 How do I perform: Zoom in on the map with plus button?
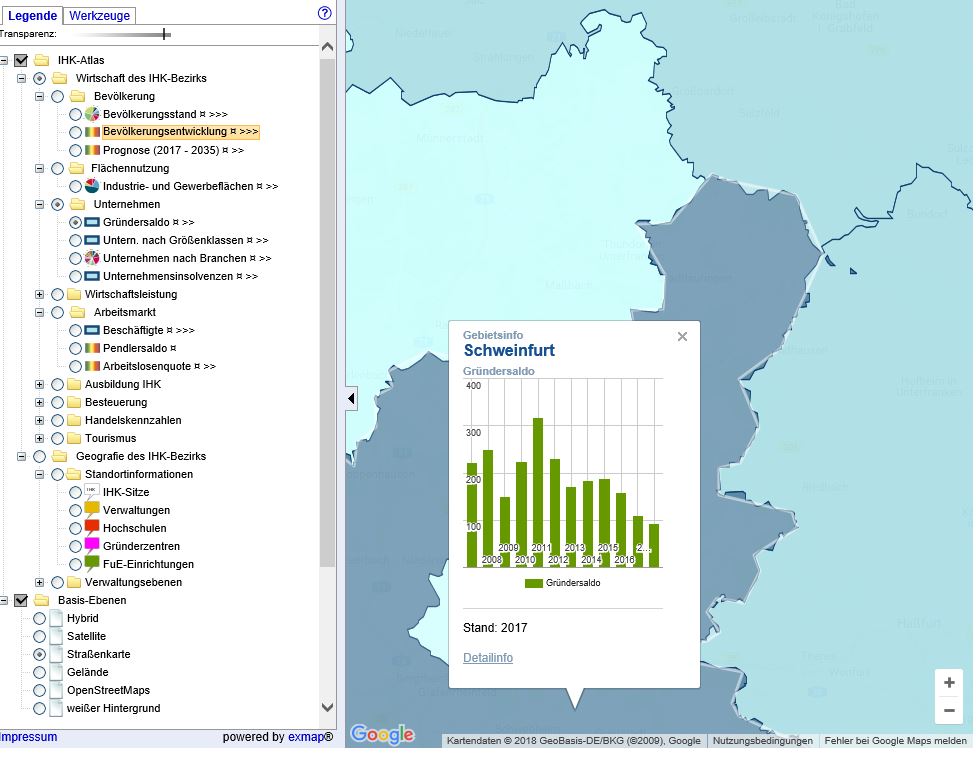point(949,683)
